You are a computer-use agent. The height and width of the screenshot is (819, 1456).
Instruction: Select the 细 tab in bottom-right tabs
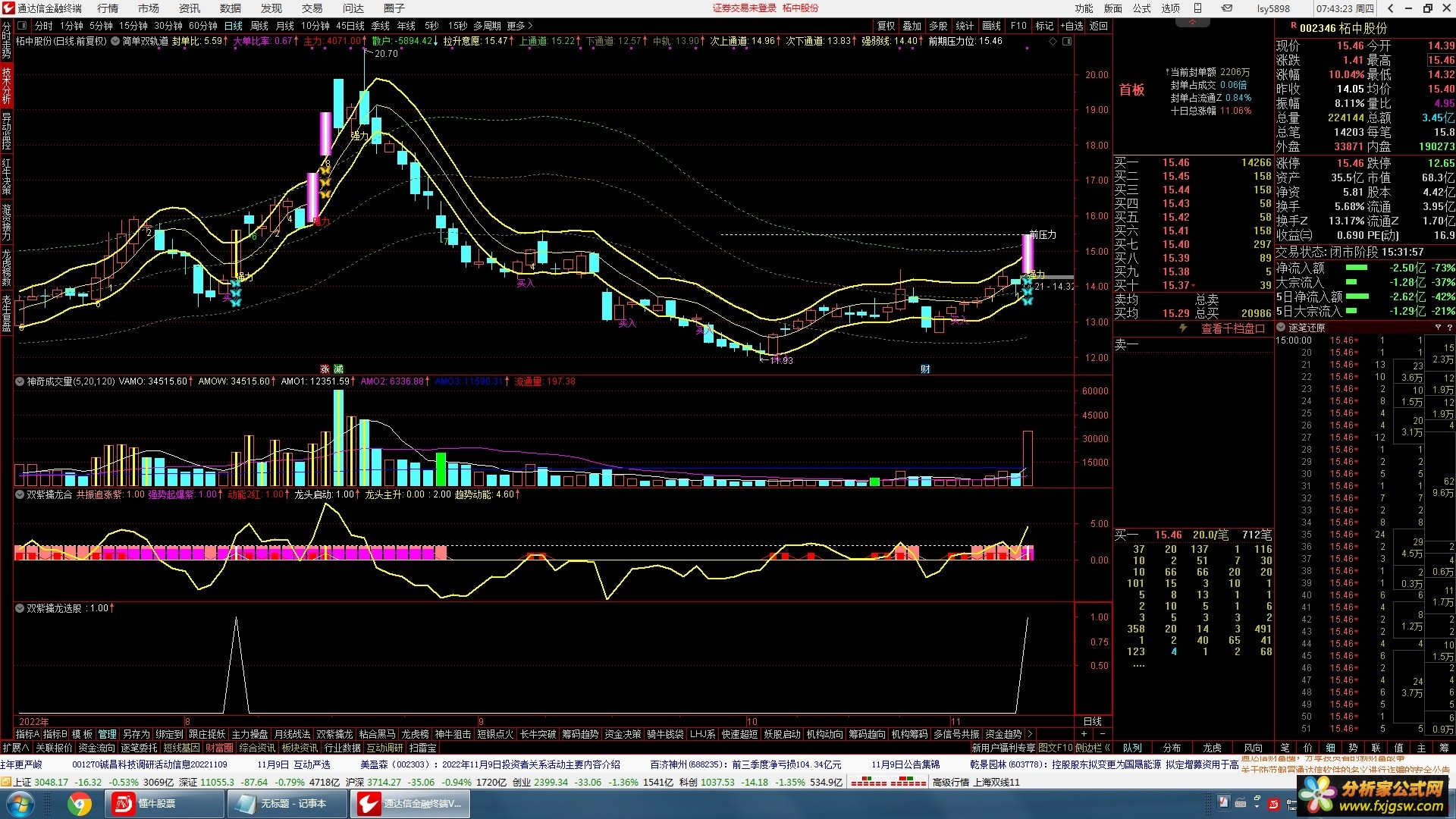point(1330,748)
